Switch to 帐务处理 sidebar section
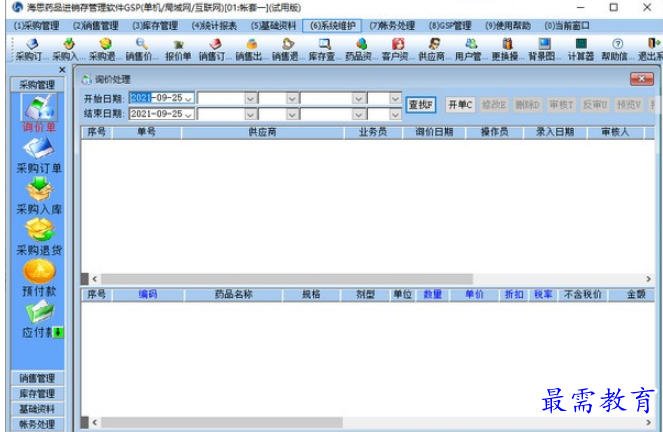The height and width of the screenshot is (432, 663). point(37,424)
